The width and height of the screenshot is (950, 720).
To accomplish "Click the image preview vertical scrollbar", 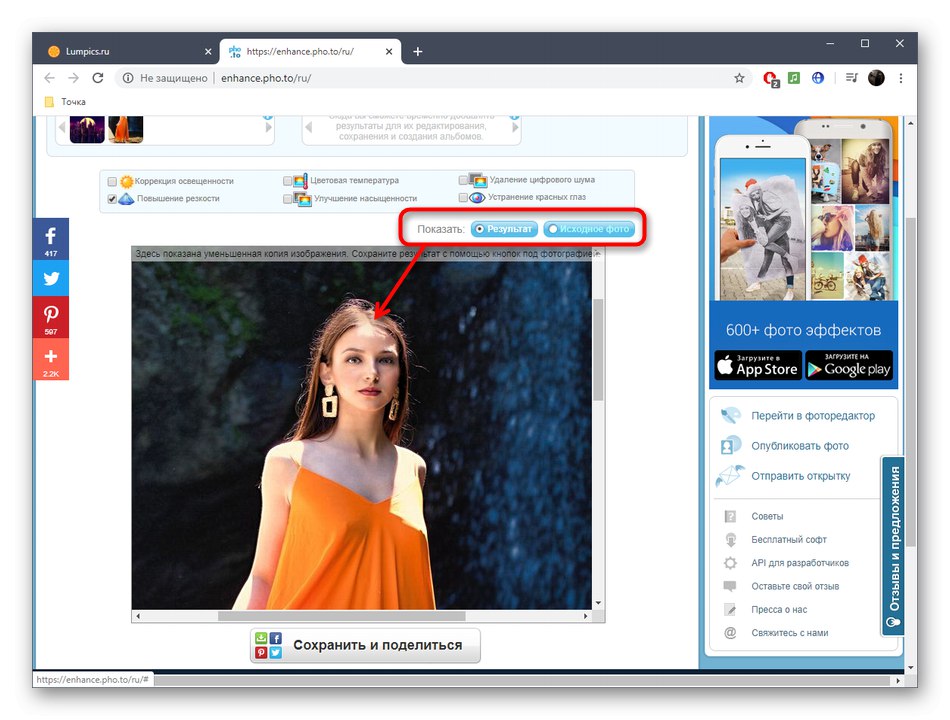I will coord(598,350).
